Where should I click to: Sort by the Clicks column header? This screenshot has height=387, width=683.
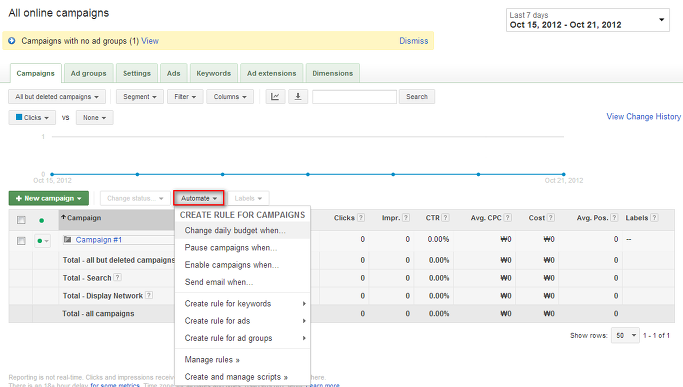[344, 217]
